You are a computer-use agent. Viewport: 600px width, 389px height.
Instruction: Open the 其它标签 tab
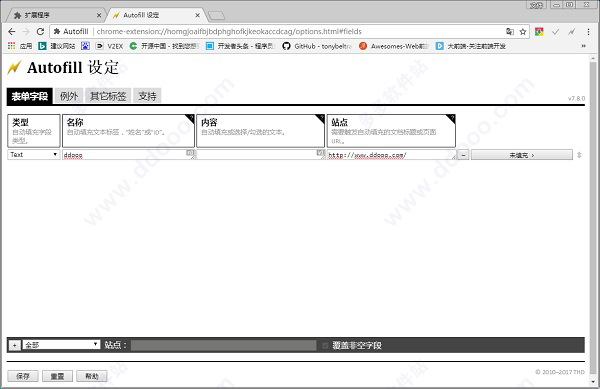click(108, 96)
